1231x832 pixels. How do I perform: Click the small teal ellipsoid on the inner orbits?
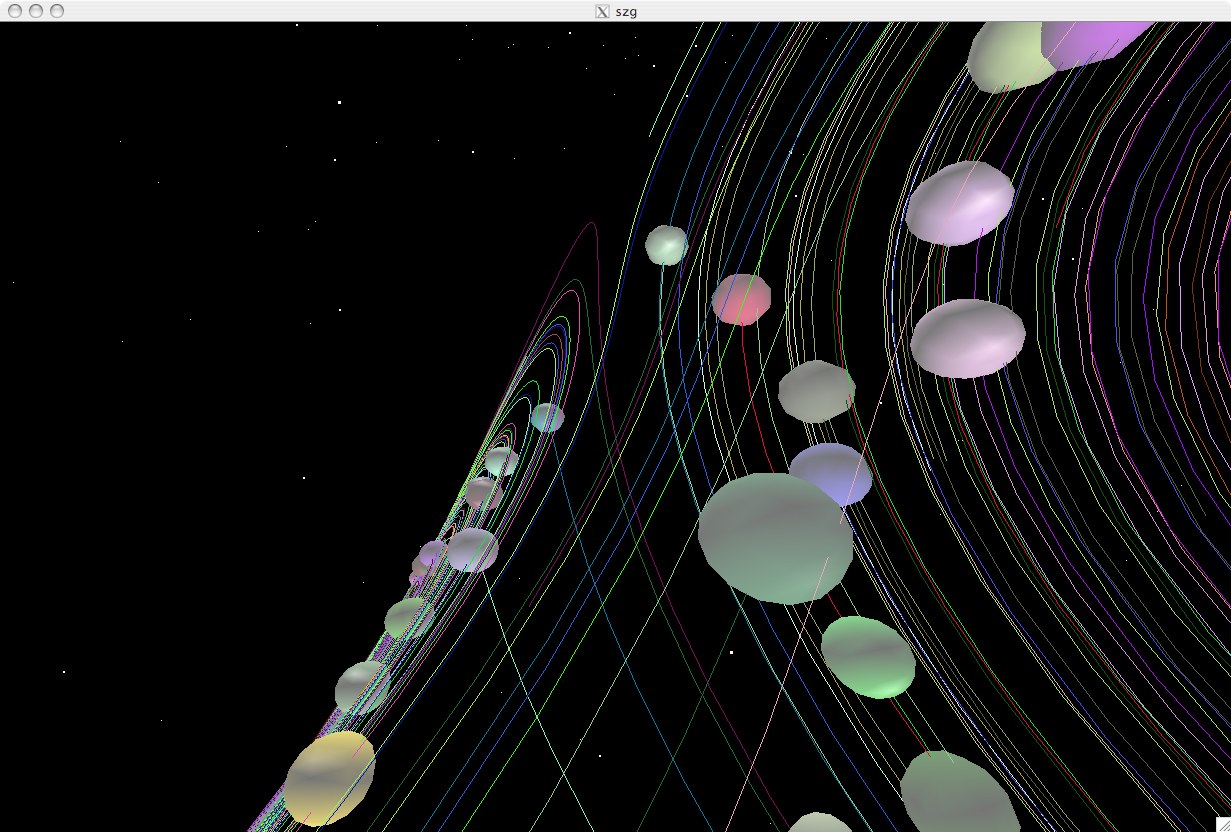pos(547,417)
